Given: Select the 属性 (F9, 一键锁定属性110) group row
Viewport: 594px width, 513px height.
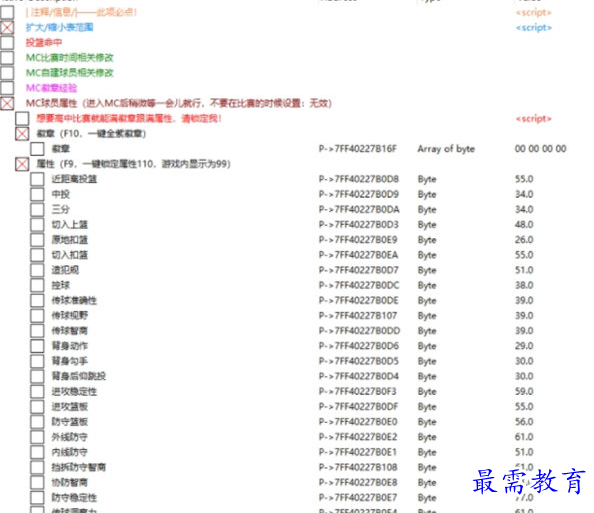Looking at the screenshot, I should click(133, 164).
